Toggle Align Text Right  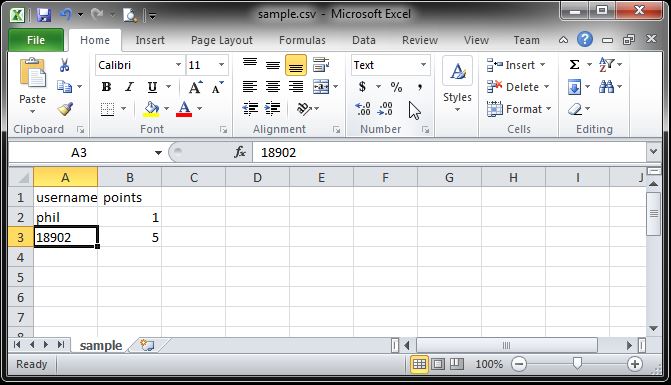click(x=296, y=87)
